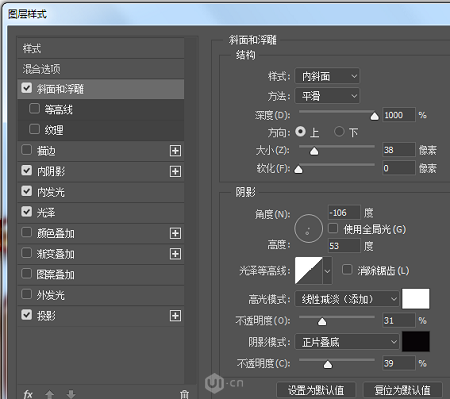This screenshot has height=399, width=450.
Task: Move effect up with the up arrow icon
Action: pos(50,394)
